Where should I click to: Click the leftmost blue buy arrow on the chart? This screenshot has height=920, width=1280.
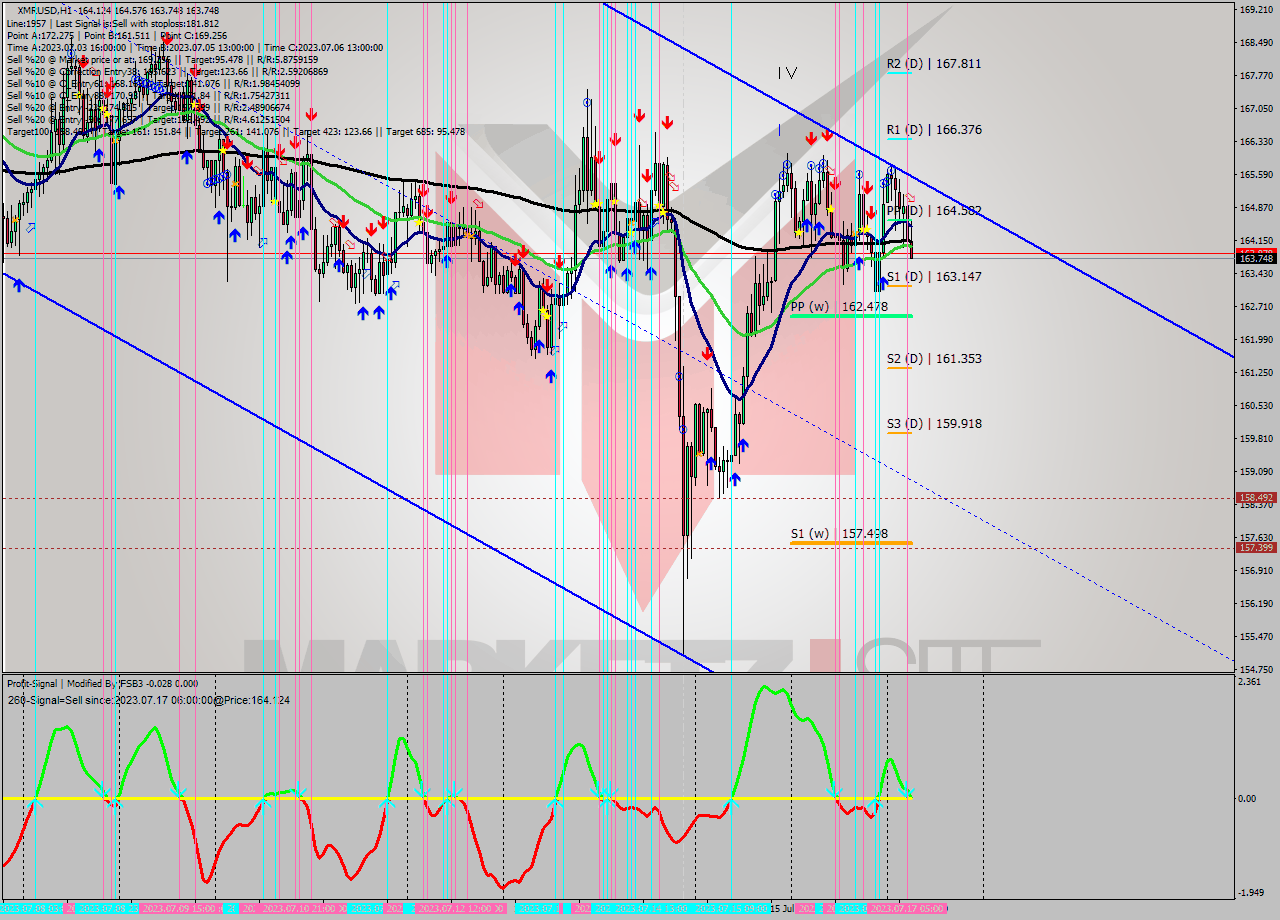(x=18, y=284)
